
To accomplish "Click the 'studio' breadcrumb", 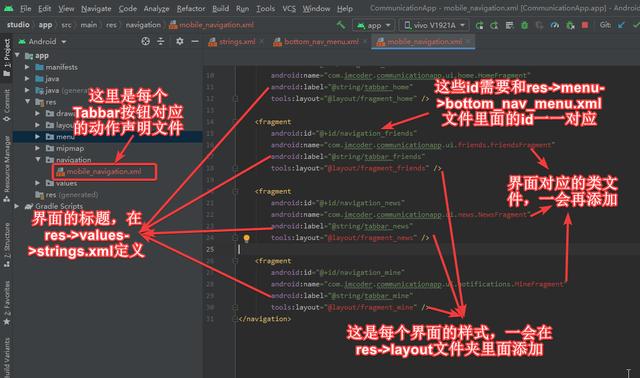I will (x=18, y=25).
